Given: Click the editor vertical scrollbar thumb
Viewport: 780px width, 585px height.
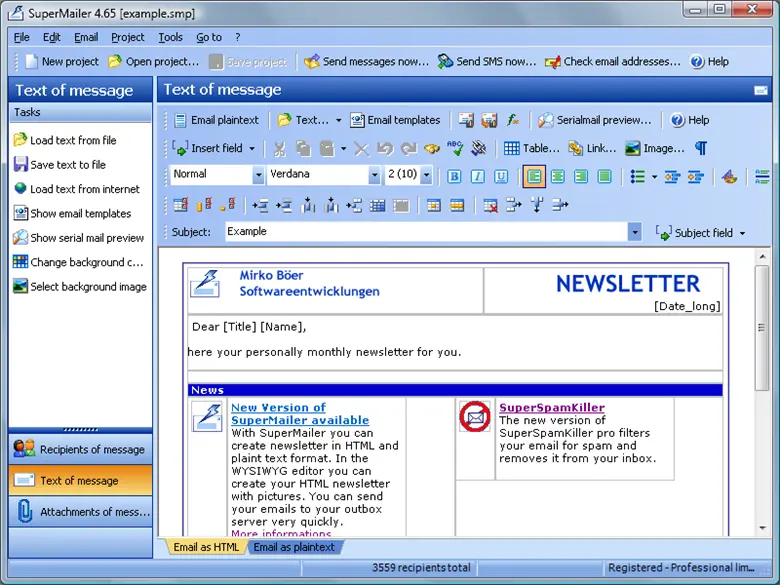Looking at the screenshot, I should click(x=762, y=327).
